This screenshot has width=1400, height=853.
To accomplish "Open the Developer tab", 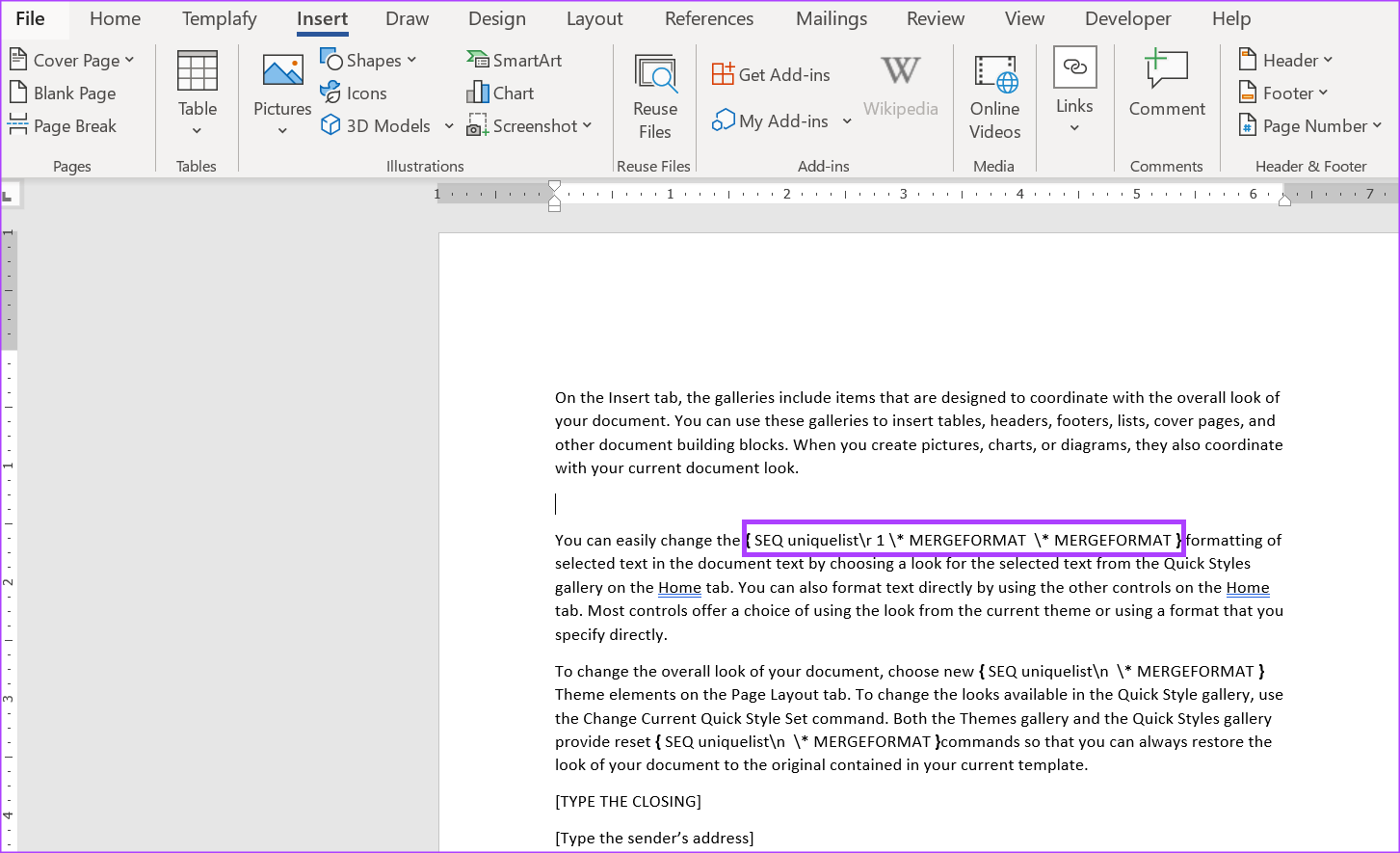I will pos(1127,18).
